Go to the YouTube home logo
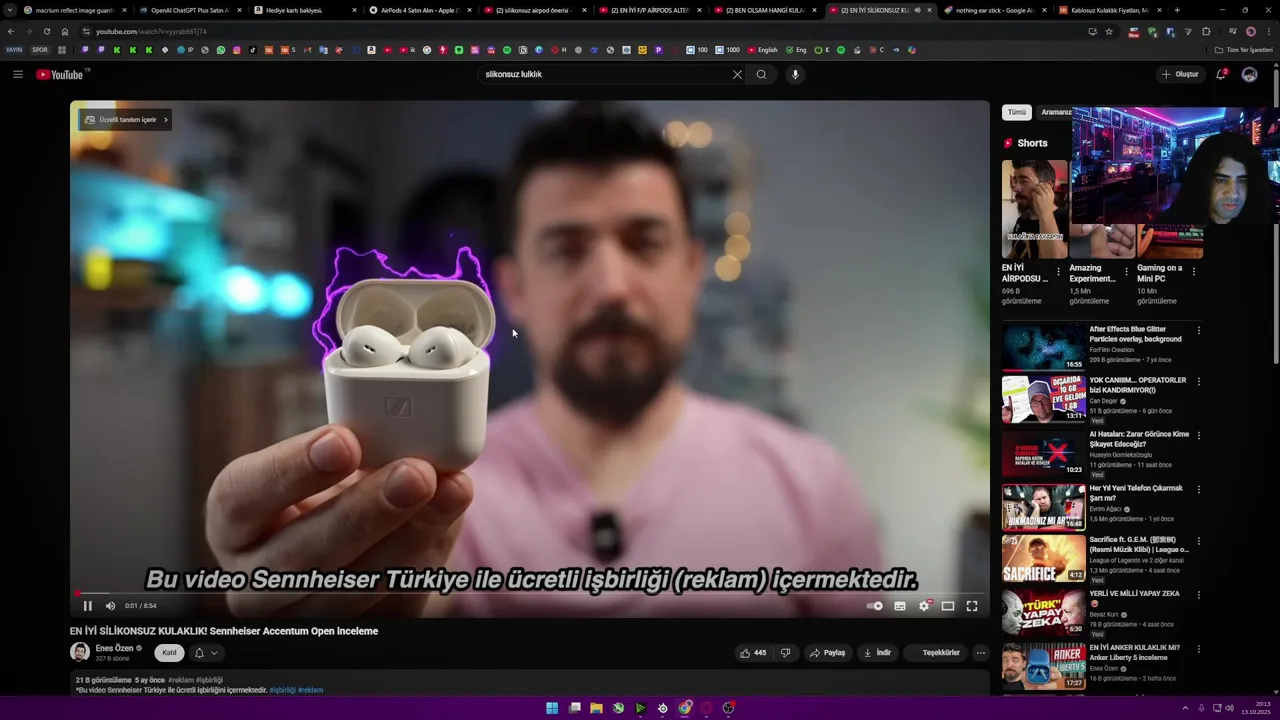1280x720 pixels. click(62, 74)
